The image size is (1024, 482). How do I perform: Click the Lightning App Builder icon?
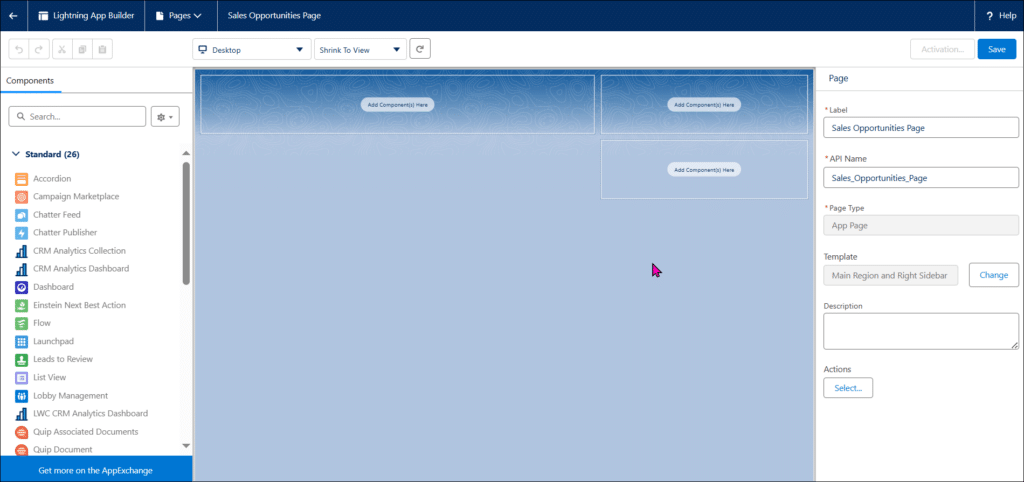pyautogui.click(x=44, y=16)
